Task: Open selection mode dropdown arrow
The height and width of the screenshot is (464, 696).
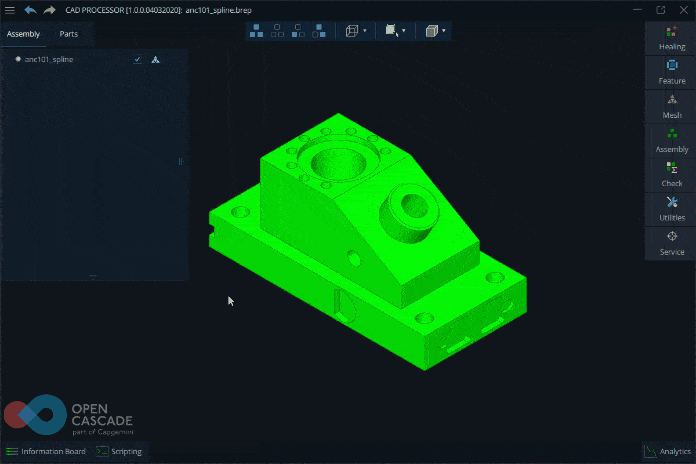Action: (403, 31)
